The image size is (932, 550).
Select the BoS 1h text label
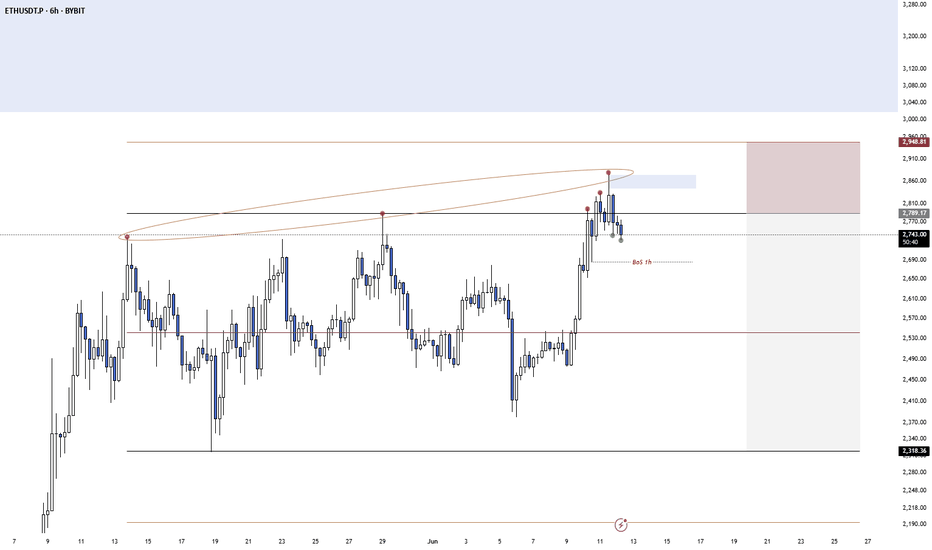(642, 262)
